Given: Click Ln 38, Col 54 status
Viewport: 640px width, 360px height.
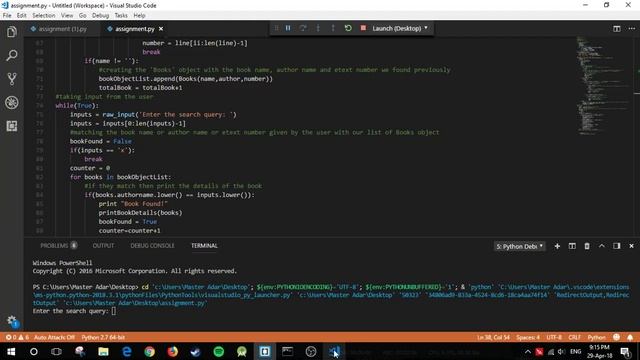Looking at the screenshot, I should click(x=493, y=338).
